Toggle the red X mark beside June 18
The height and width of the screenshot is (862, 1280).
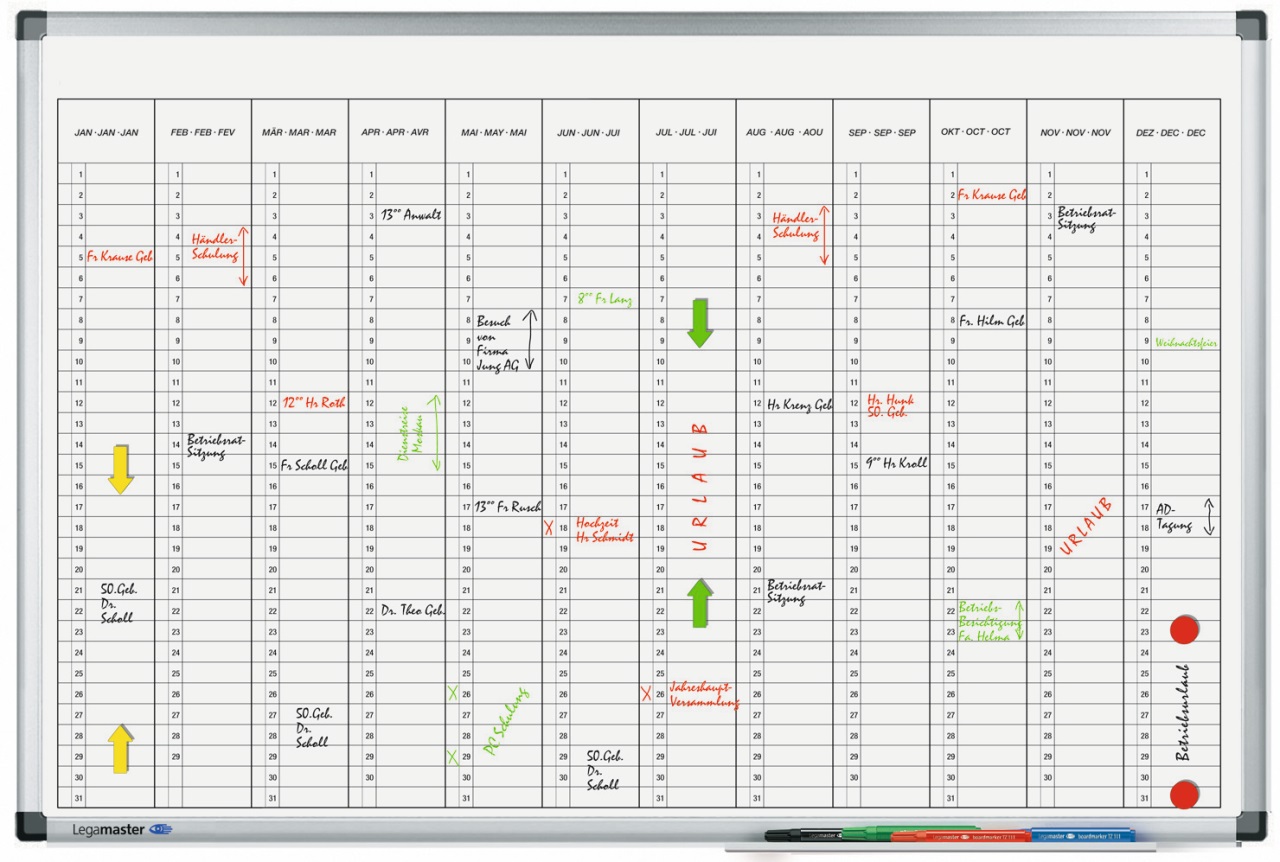548,527
